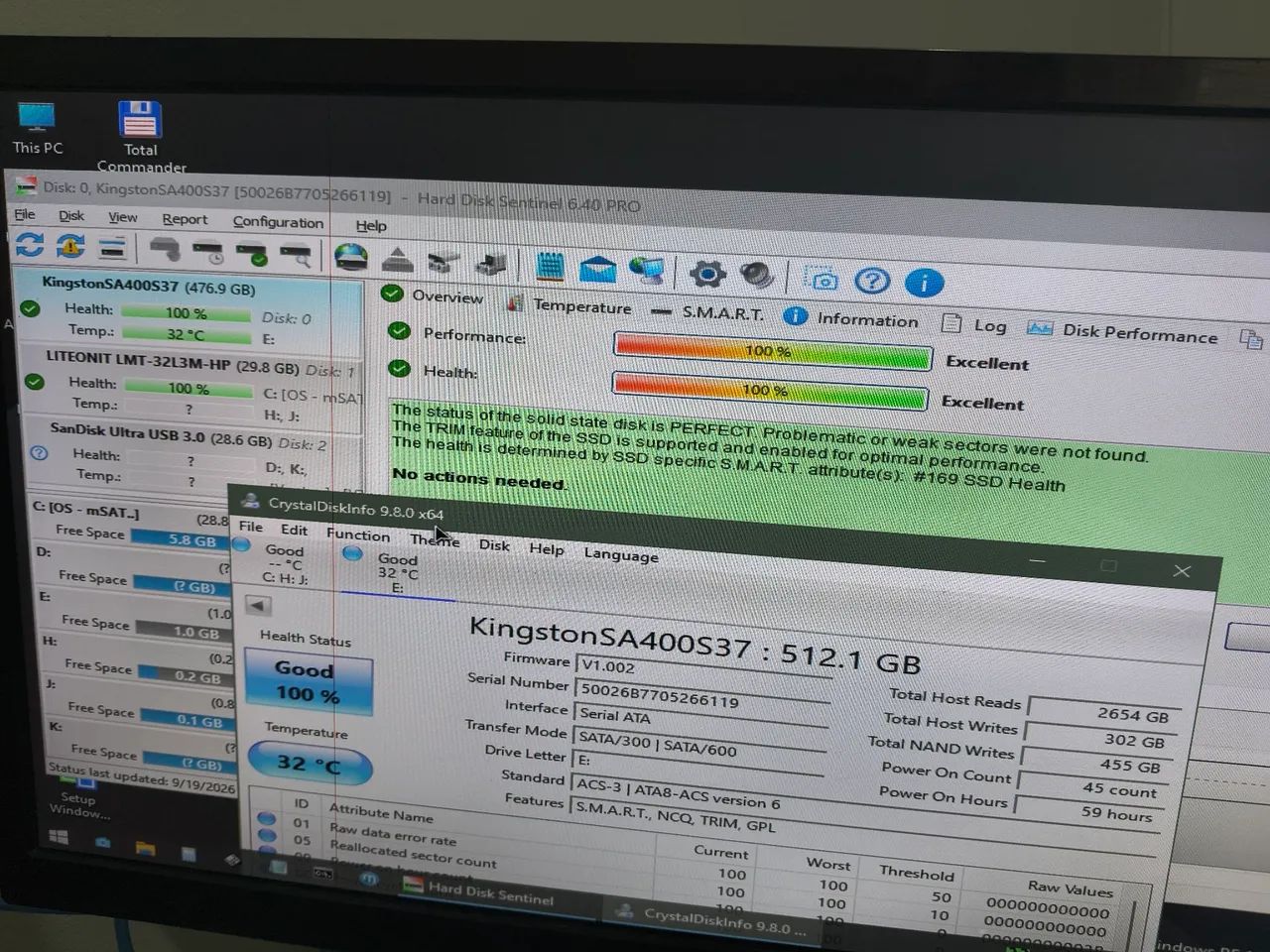
Task: Click the gray hard disk toolbar icon
Action: tap(165, 248)
